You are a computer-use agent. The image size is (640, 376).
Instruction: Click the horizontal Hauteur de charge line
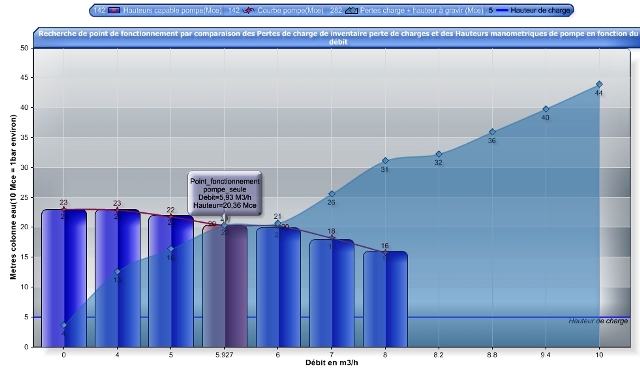click(x=332, y=317)
